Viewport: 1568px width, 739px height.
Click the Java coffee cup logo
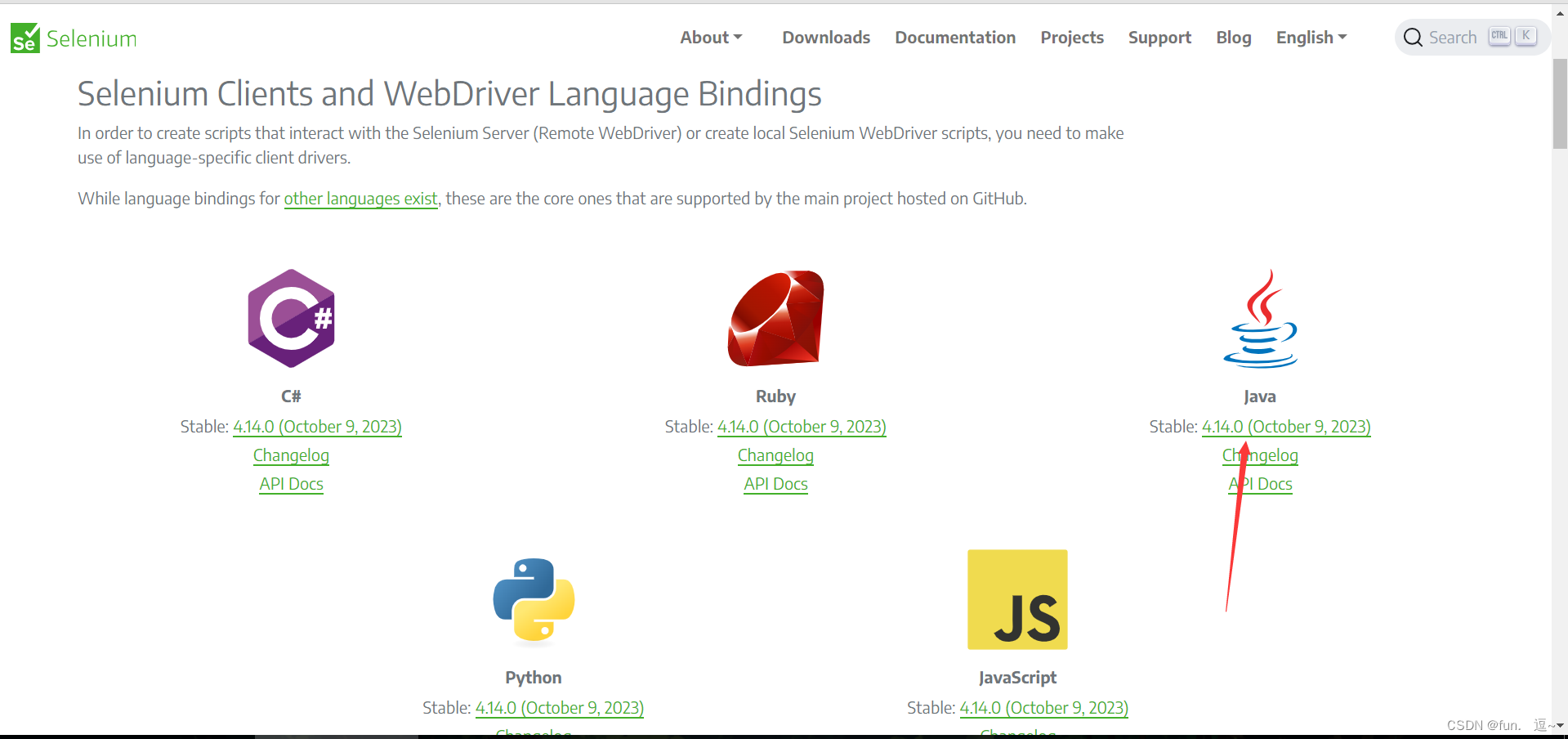click(x=1260, y=318)
